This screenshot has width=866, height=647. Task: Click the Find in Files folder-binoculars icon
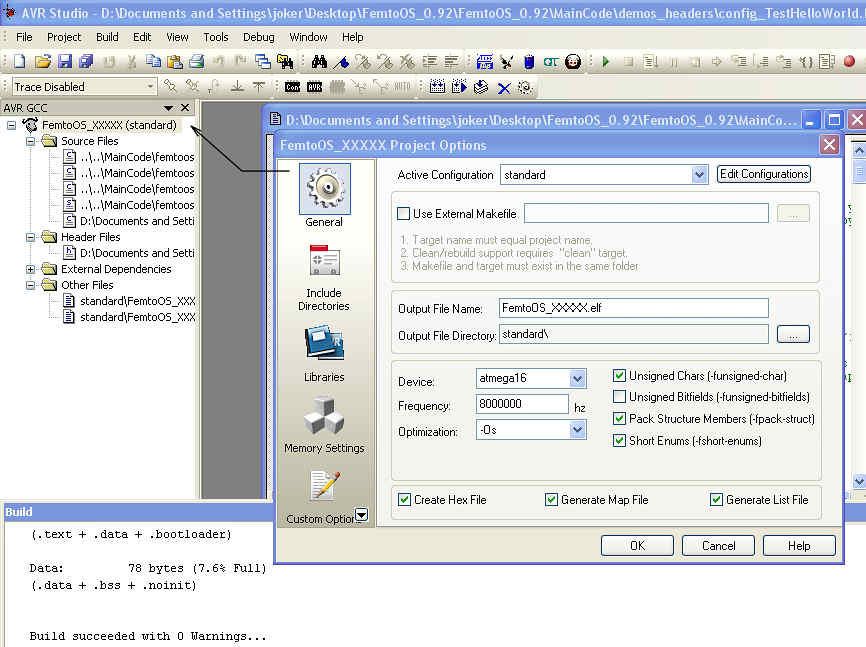[285, 61]
